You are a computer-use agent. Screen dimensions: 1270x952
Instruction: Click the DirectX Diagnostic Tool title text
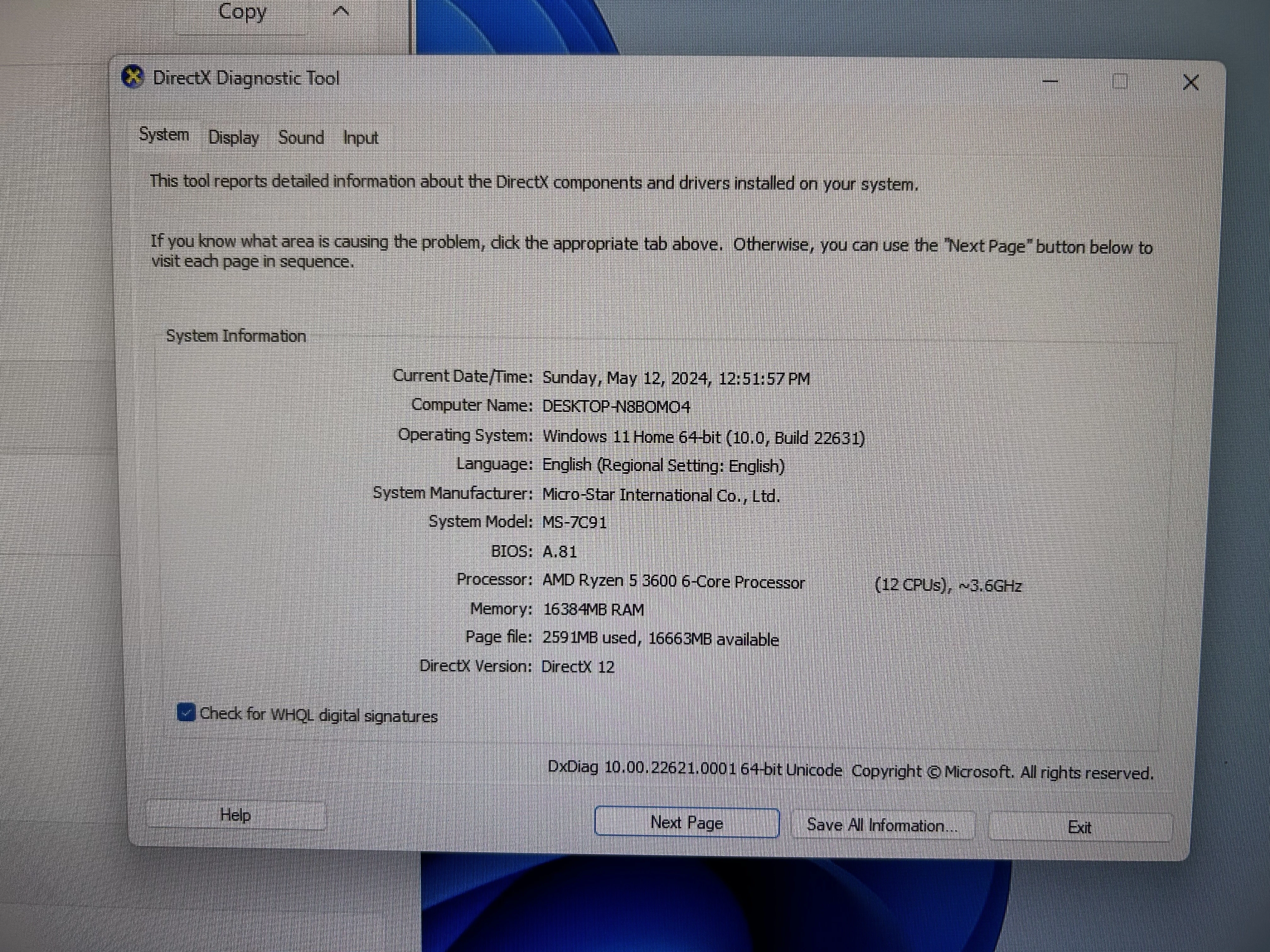click(246, 78)
